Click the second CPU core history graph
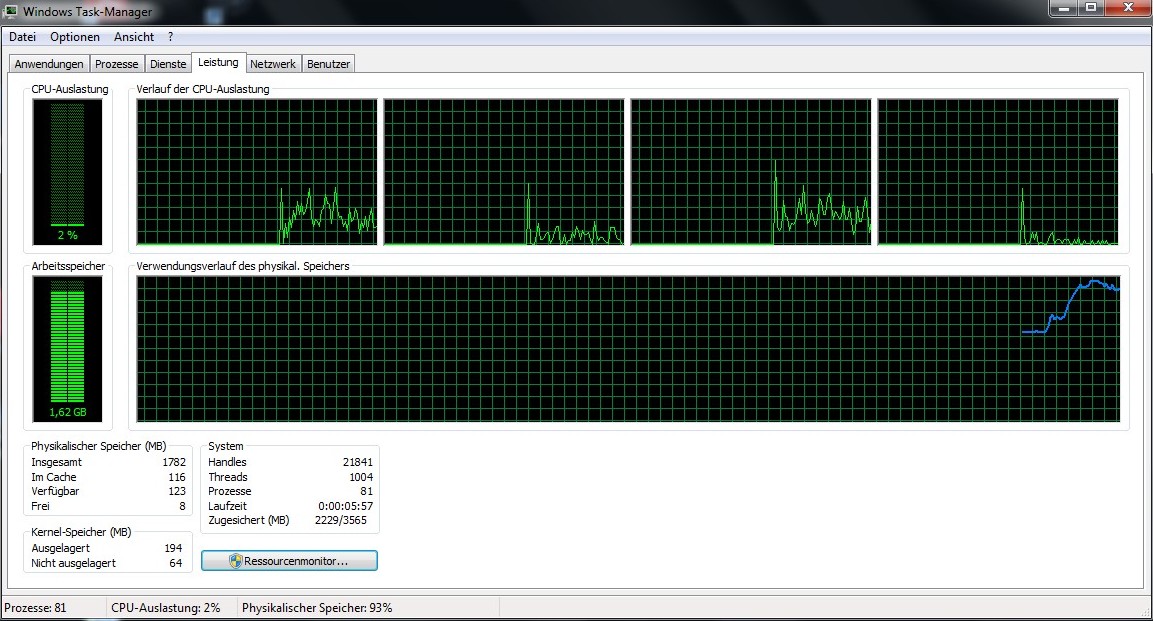 coord(504,172)
